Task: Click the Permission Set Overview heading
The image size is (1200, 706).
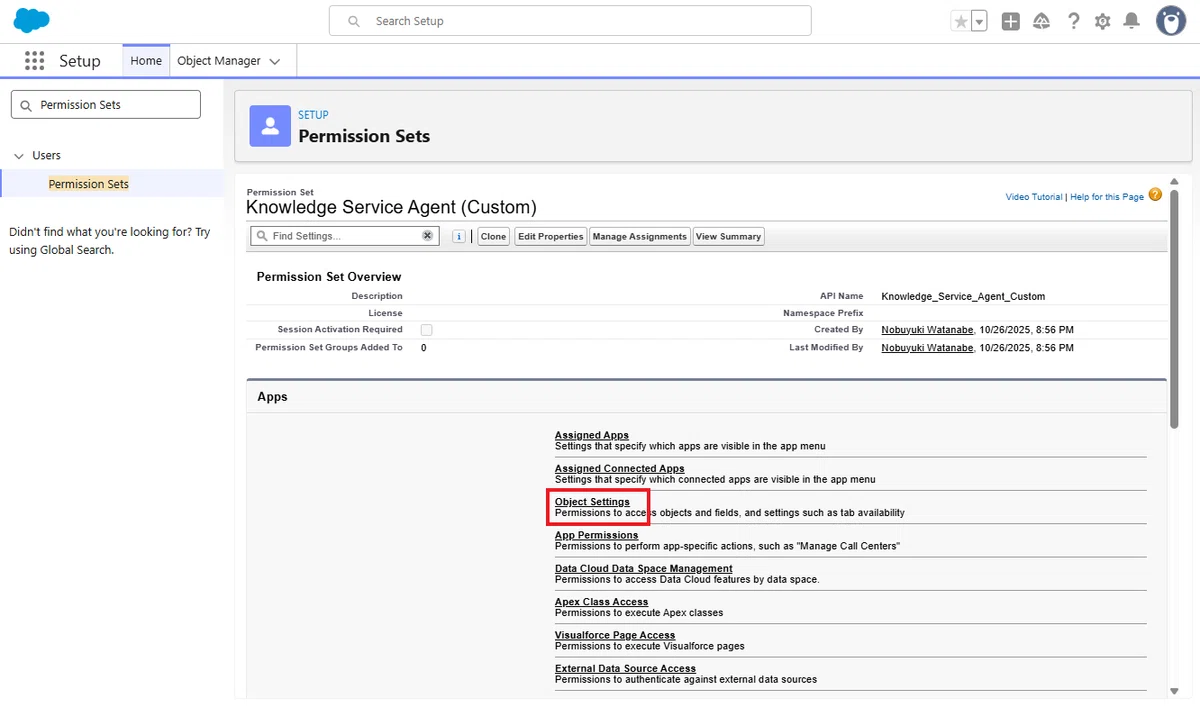Action: click(329, 277)
